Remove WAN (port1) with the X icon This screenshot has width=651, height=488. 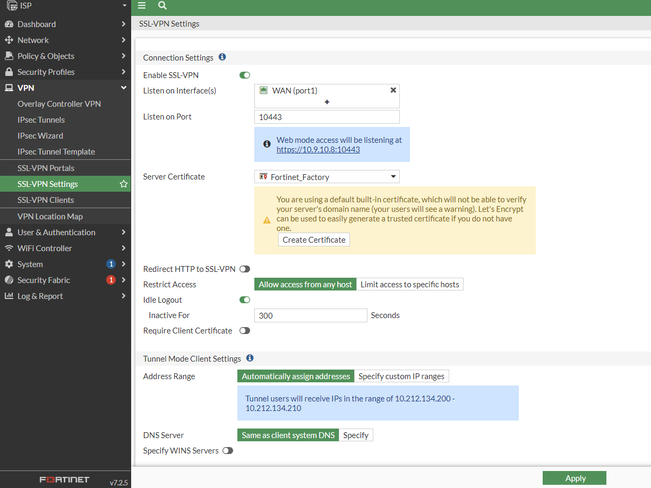click(x=393, y=90)
